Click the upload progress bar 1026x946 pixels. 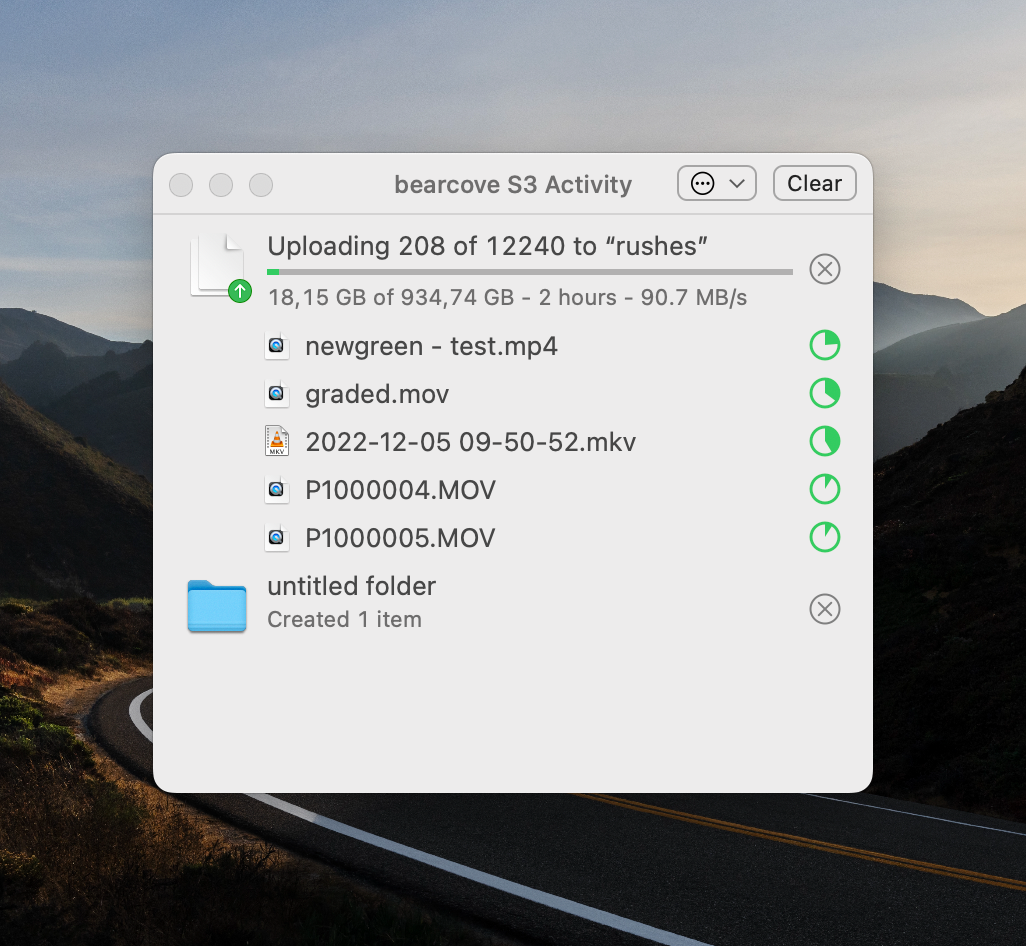529,272
